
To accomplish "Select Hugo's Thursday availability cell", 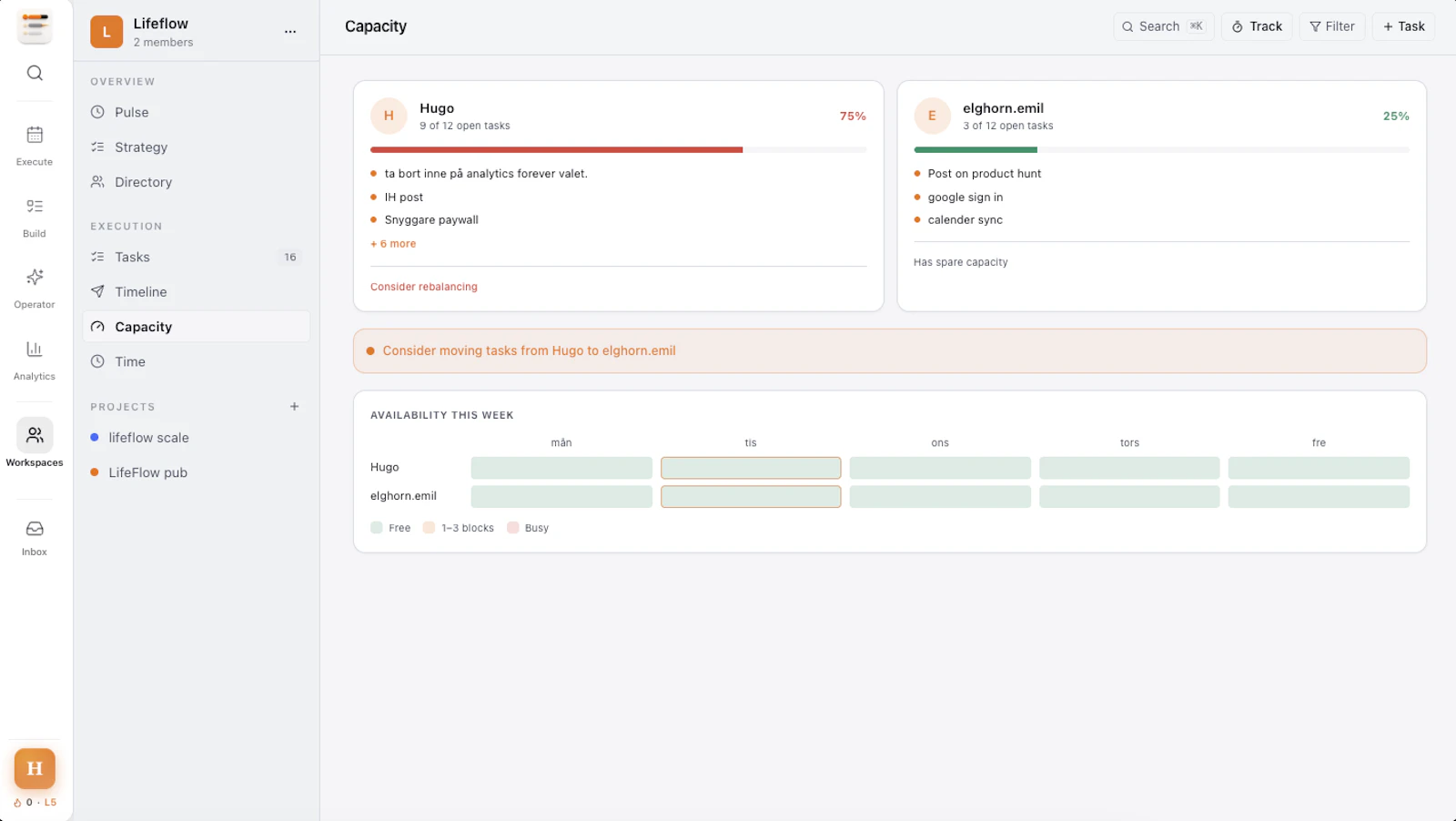I will coord(1129,468).
